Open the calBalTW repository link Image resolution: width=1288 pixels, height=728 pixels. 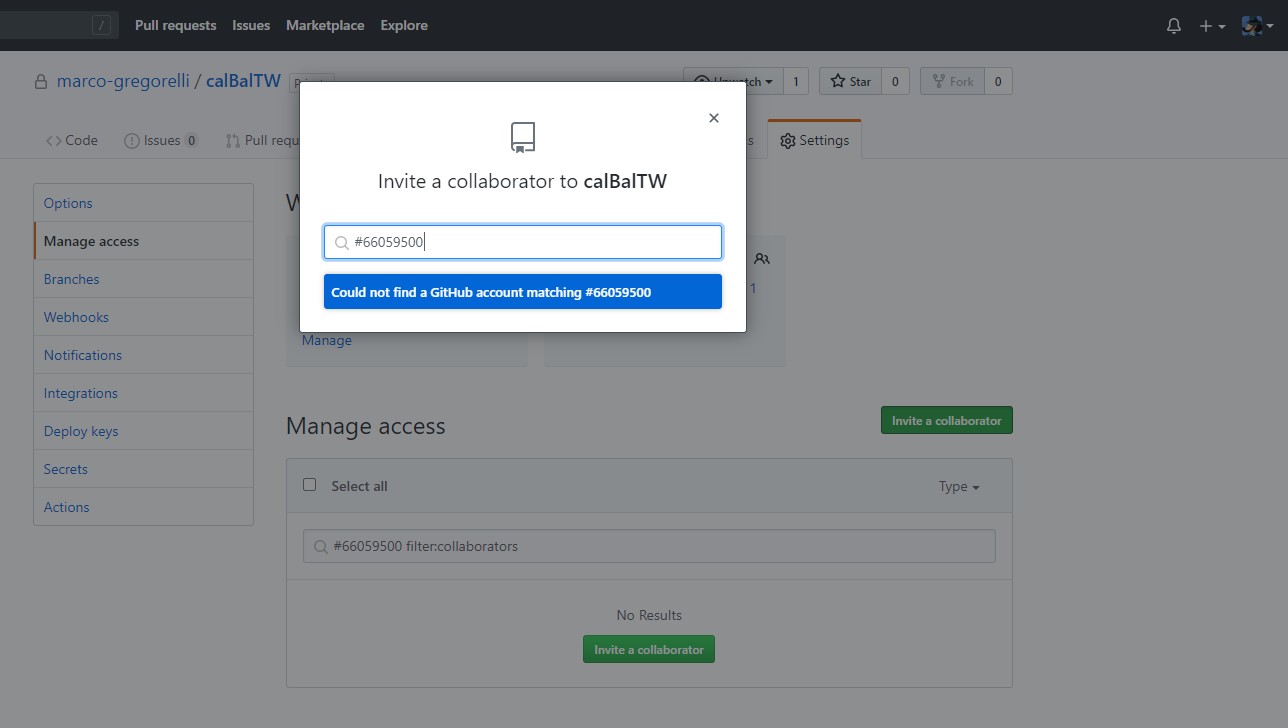click(x=243, y=81)
